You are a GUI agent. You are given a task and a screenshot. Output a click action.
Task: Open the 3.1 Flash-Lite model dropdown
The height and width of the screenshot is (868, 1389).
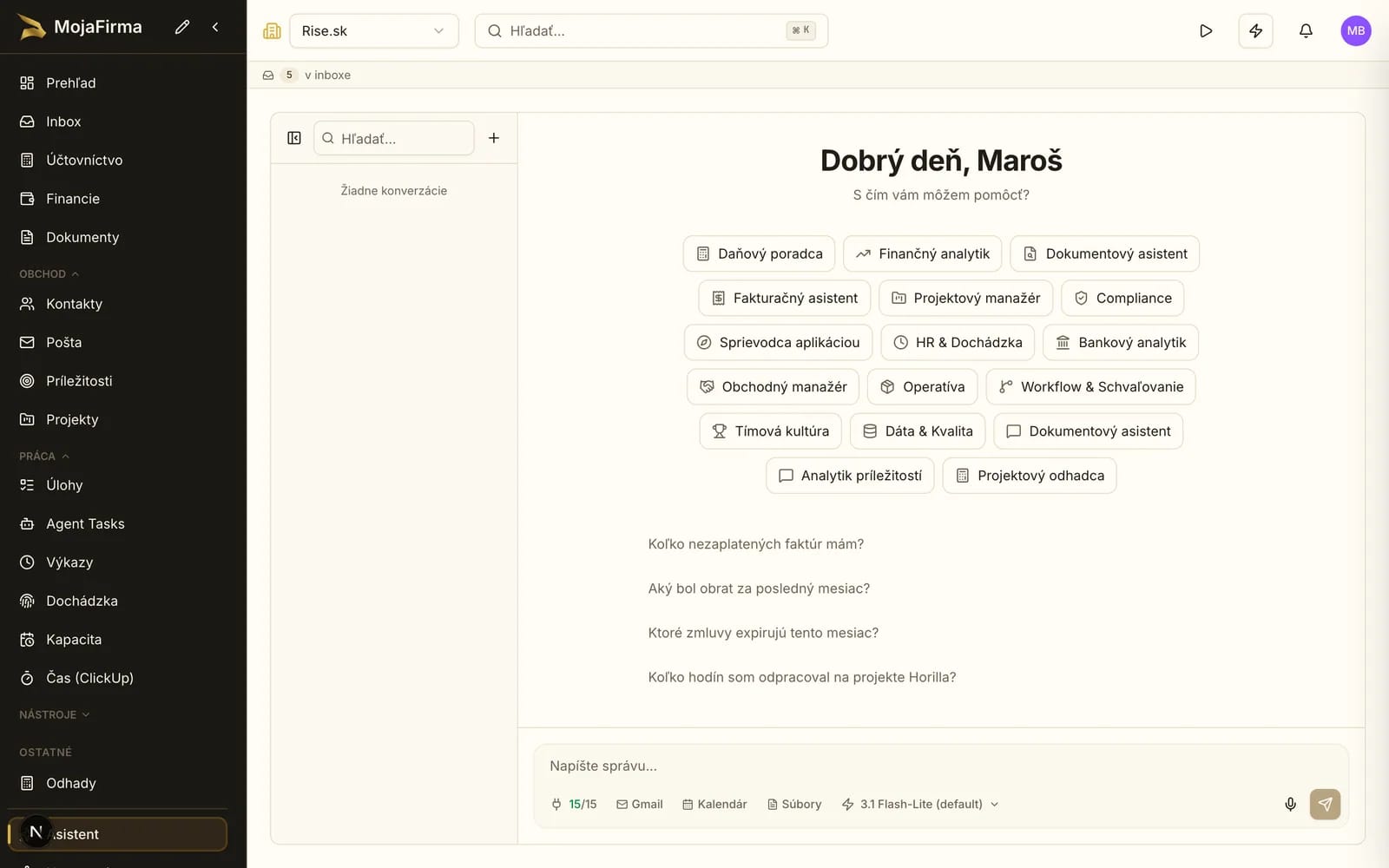(x=920, y=804)
